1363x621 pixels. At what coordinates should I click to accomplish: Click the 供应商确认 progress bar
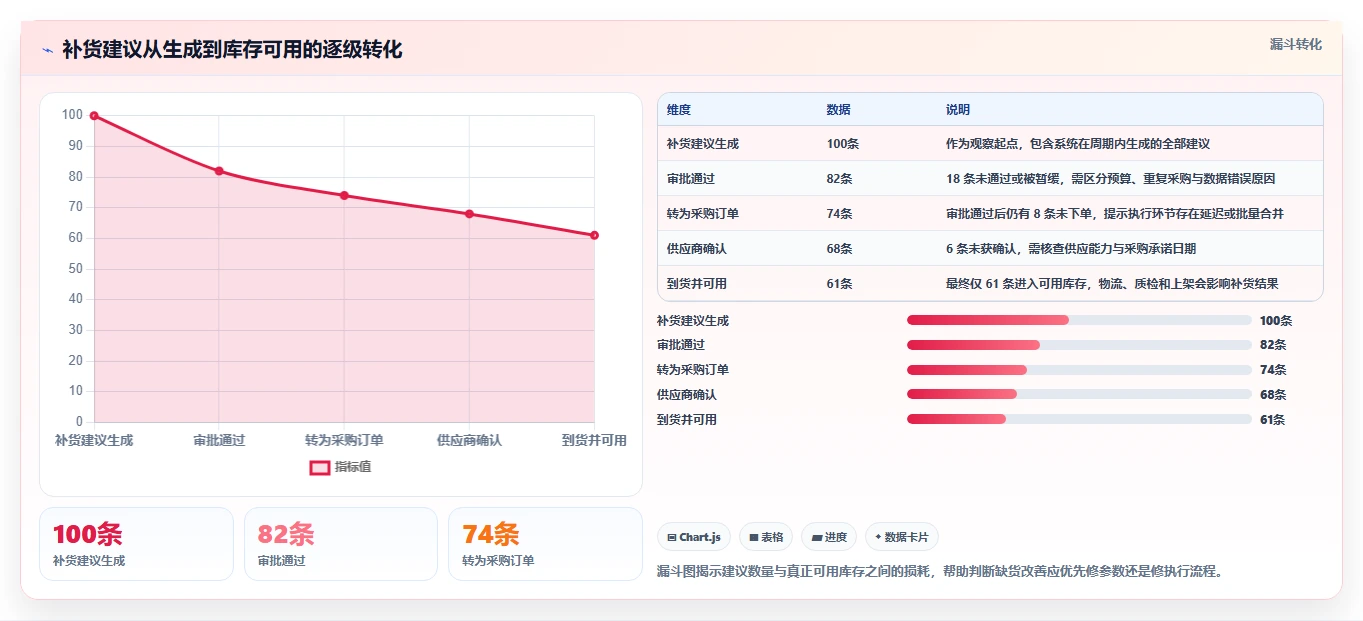1079,395
